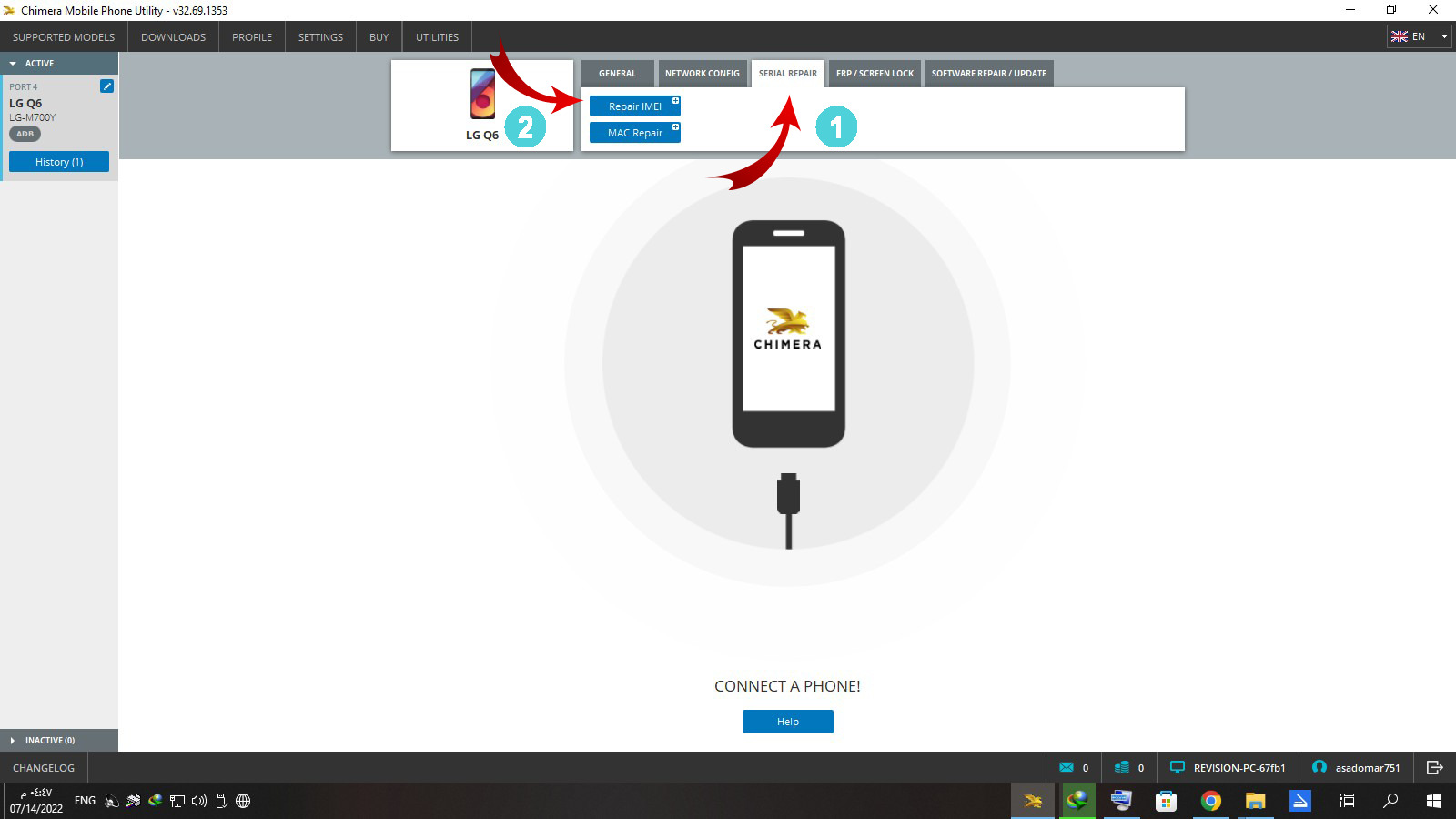Click the asadomar751 username
This screenshot has height=819, width=1456.
[1368, 768]
